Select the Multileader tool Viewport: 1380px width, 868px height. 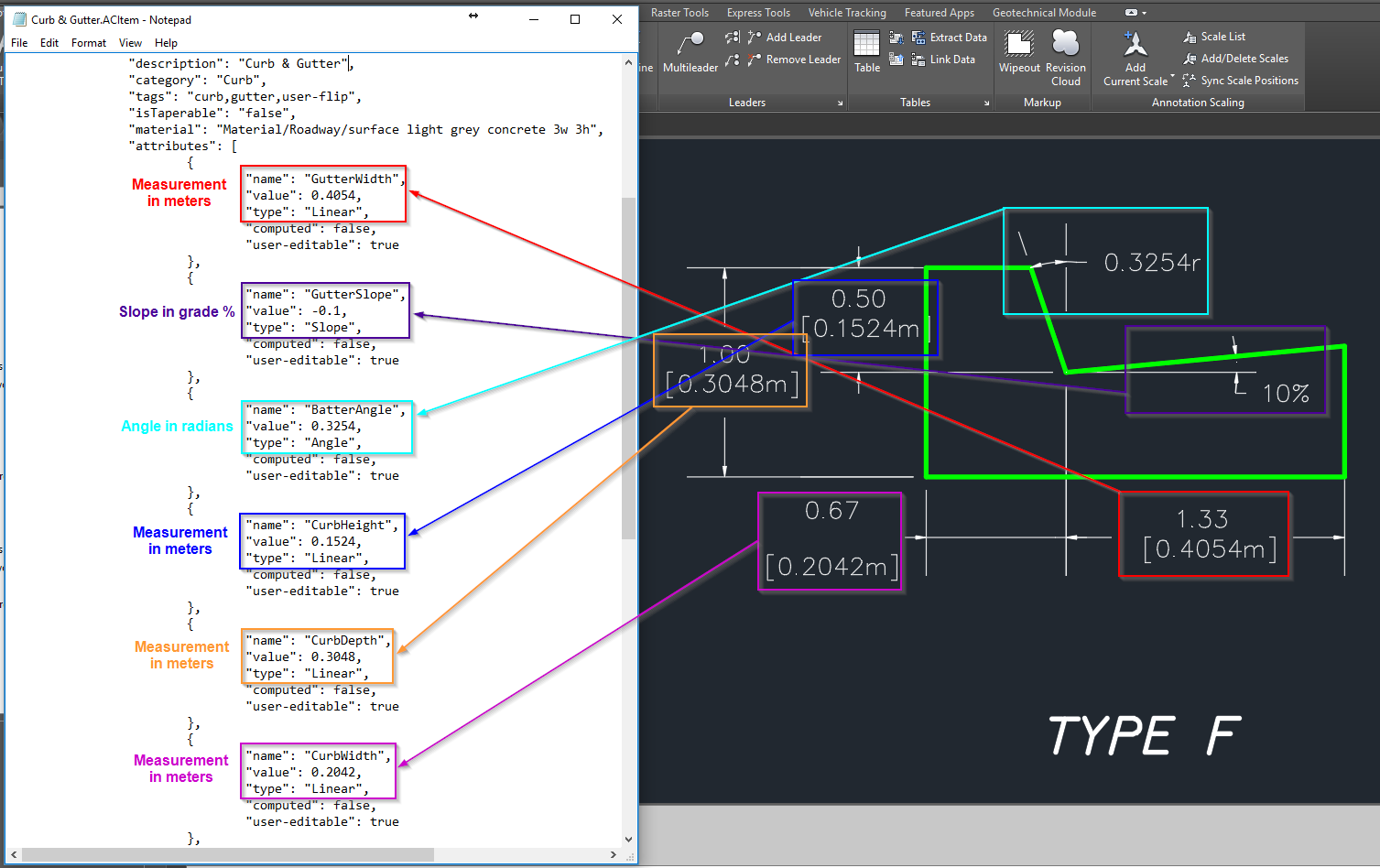pyautogui.click(x=690, y=52)
